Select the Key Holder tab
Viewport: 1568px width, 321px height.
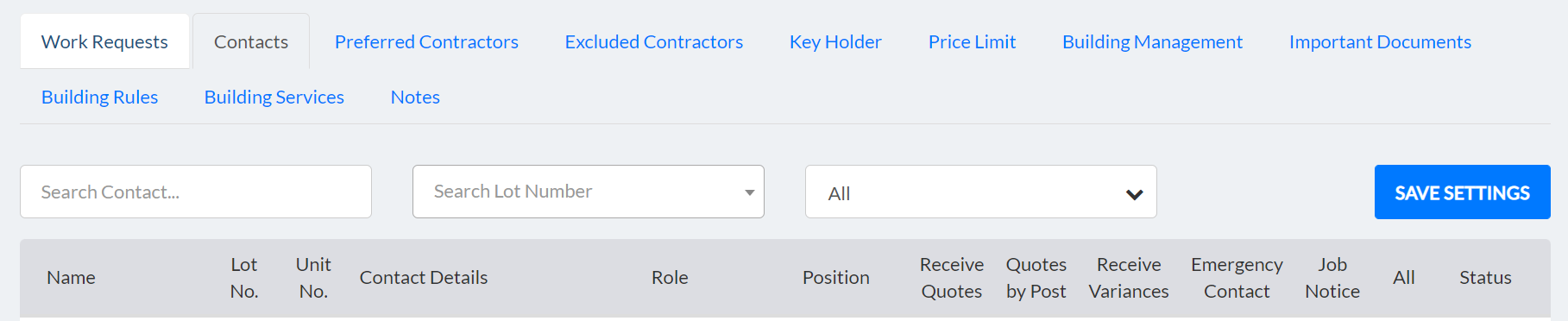(x=835, y=41)
